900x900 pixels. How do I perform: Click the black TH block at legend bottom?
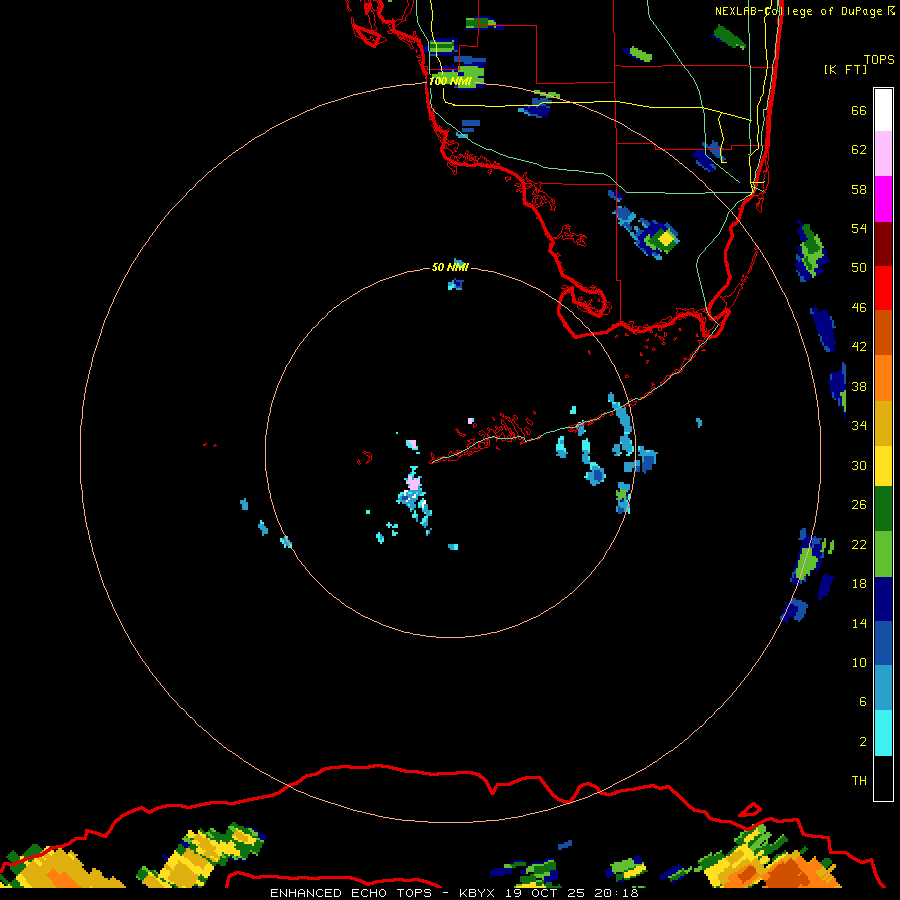(x=883, y=778)
